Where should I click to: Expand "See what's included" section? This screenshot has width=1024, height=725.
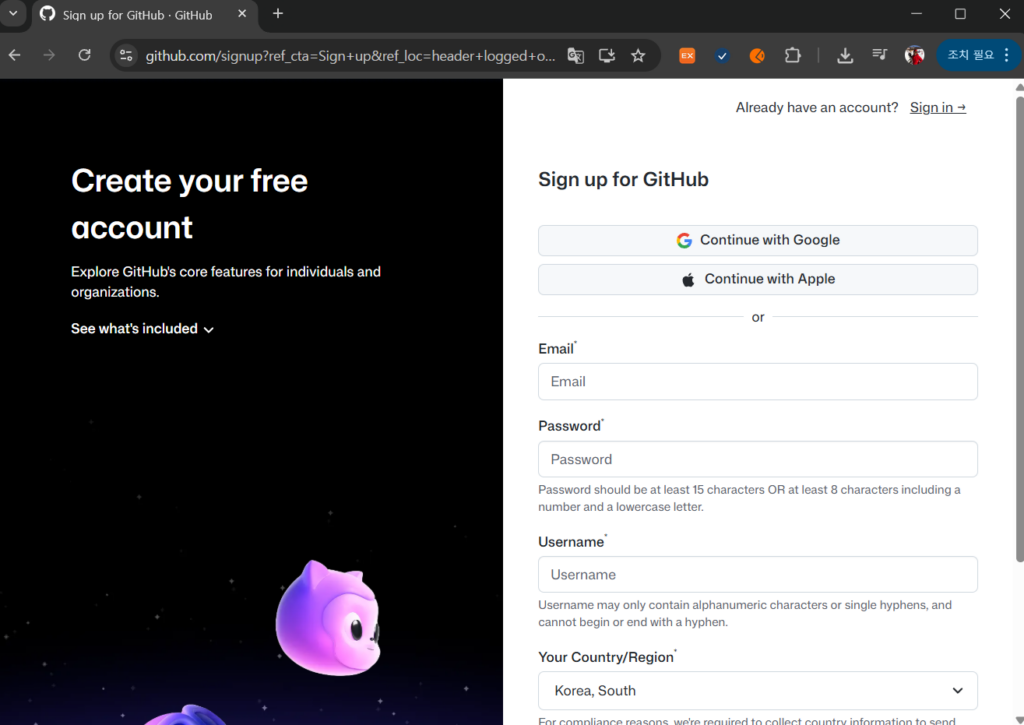(x=142, y=329)
